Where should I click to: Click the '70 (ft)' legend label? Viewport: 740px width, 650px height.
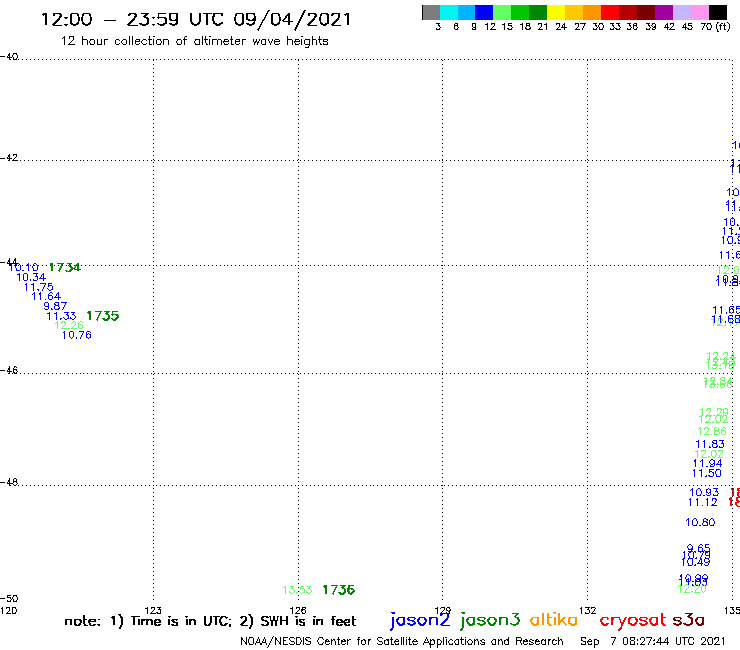(715, 26)
